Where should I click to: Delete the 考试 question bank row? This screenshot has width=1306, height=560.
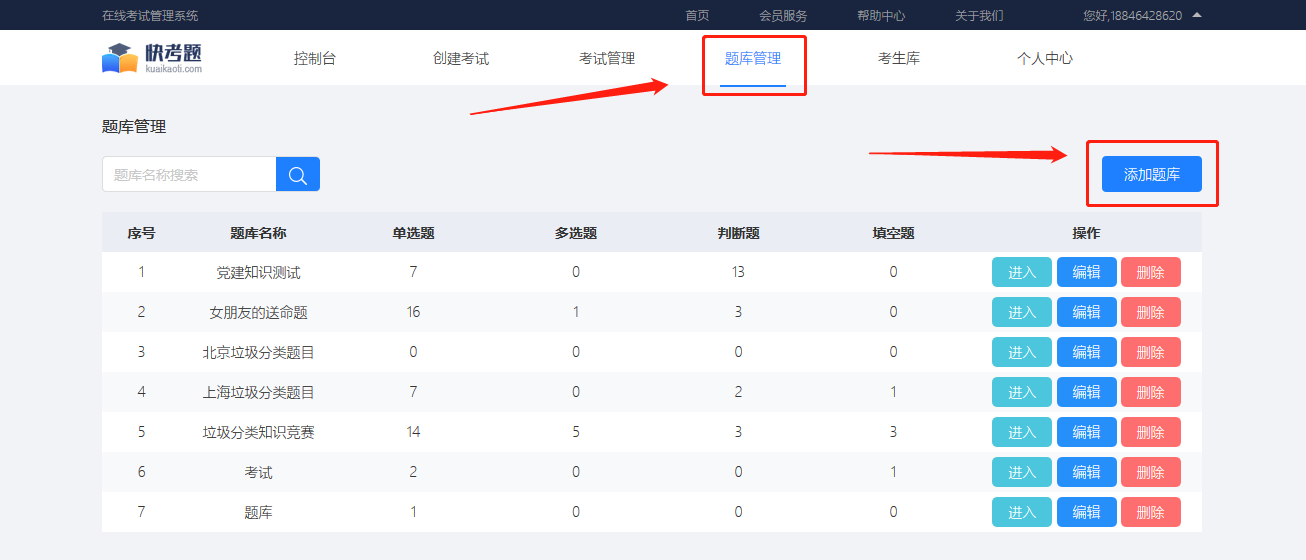pyautogui.click(x=1151, y=472)
